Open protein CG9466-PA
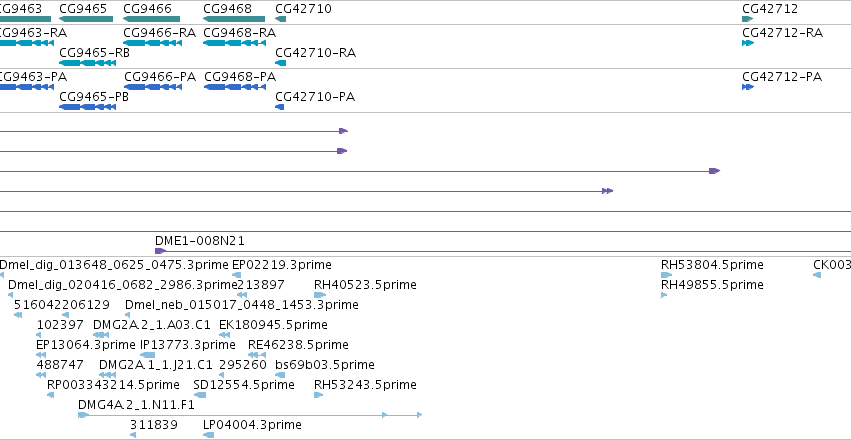Screen dimensions: 851x440 160,77
